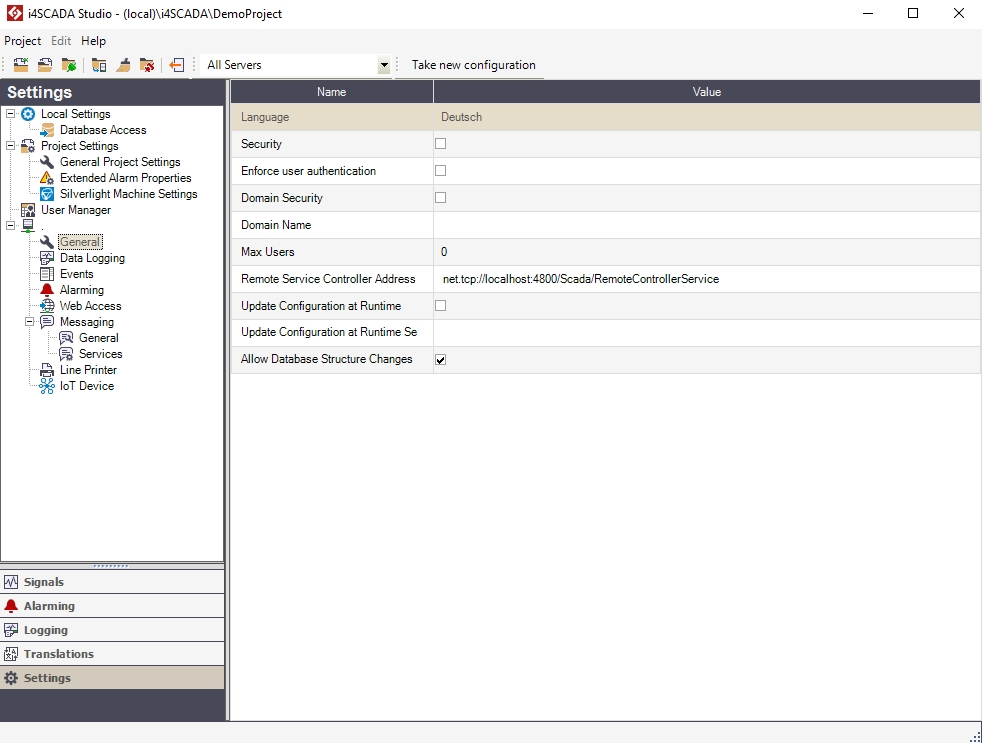This screenshot has width=982, height=743.
Task: Select the IoT Device node icon
Action: 47,386
